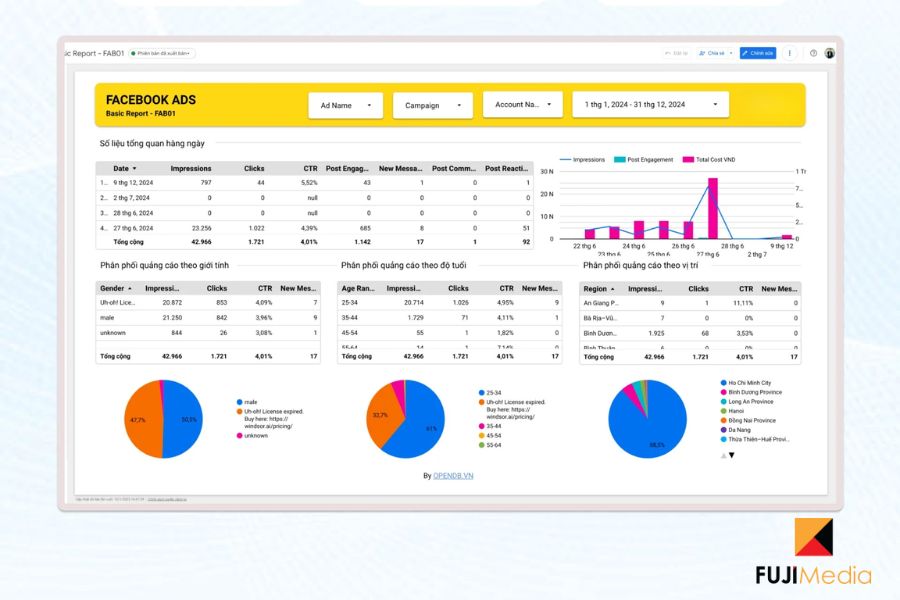Toggle Impressions series in chart legend
900x600 pixels.
582,160
